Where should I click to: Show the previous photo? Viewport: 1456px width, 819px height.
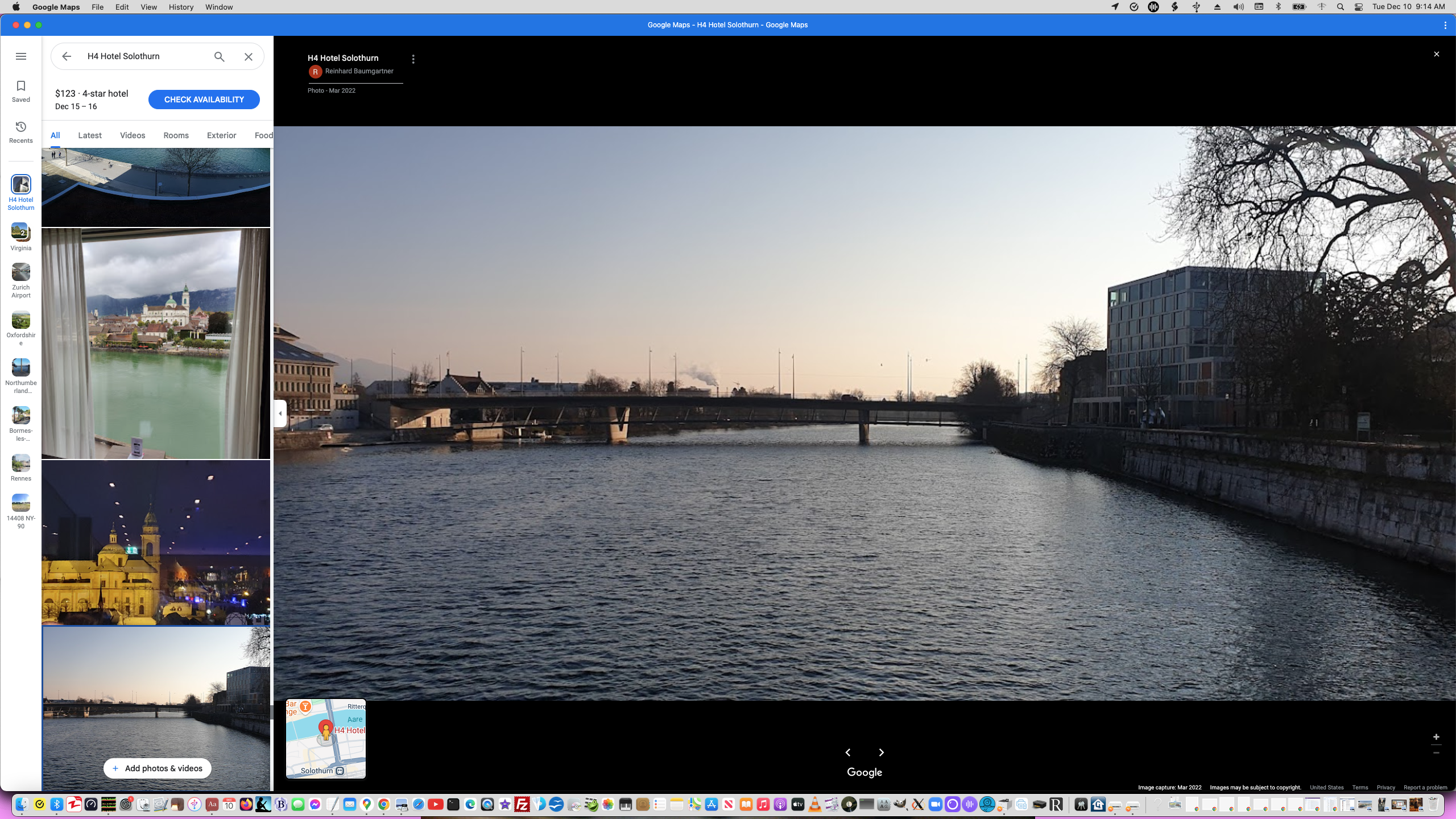(848, 752)
